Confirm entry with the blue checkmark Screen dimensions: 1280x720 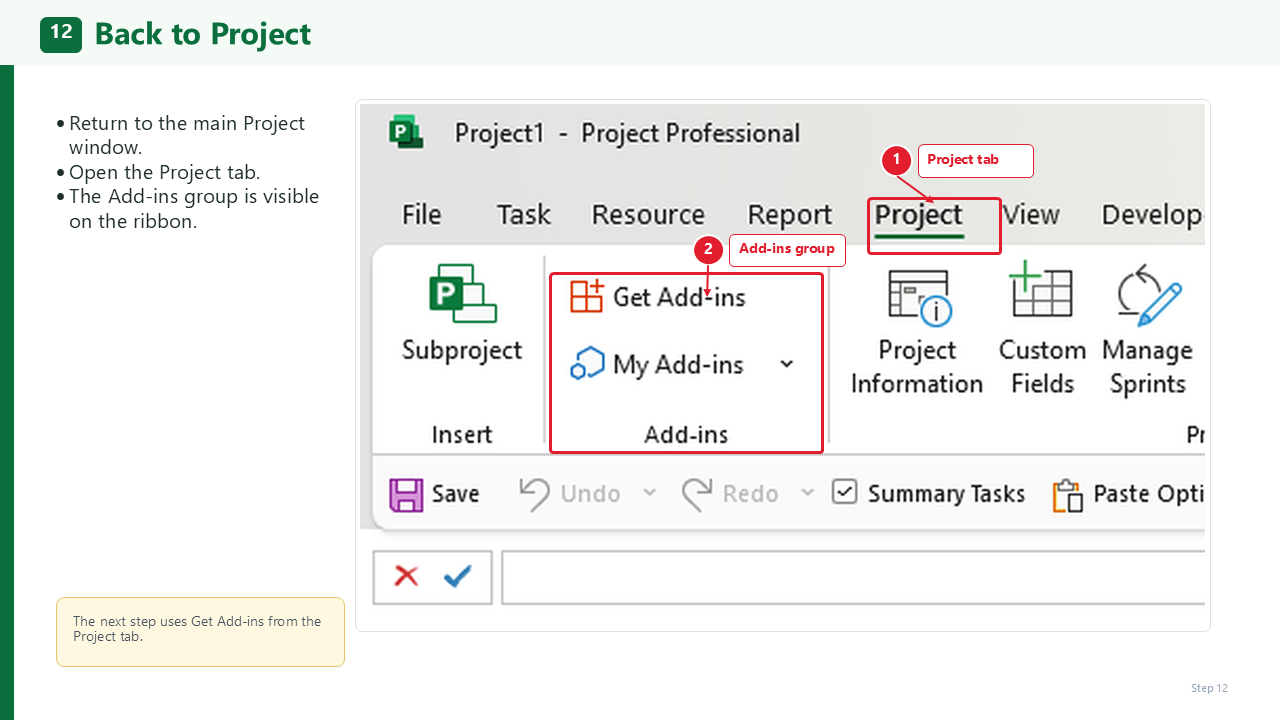pyautogui.click(x=458, y=576)
